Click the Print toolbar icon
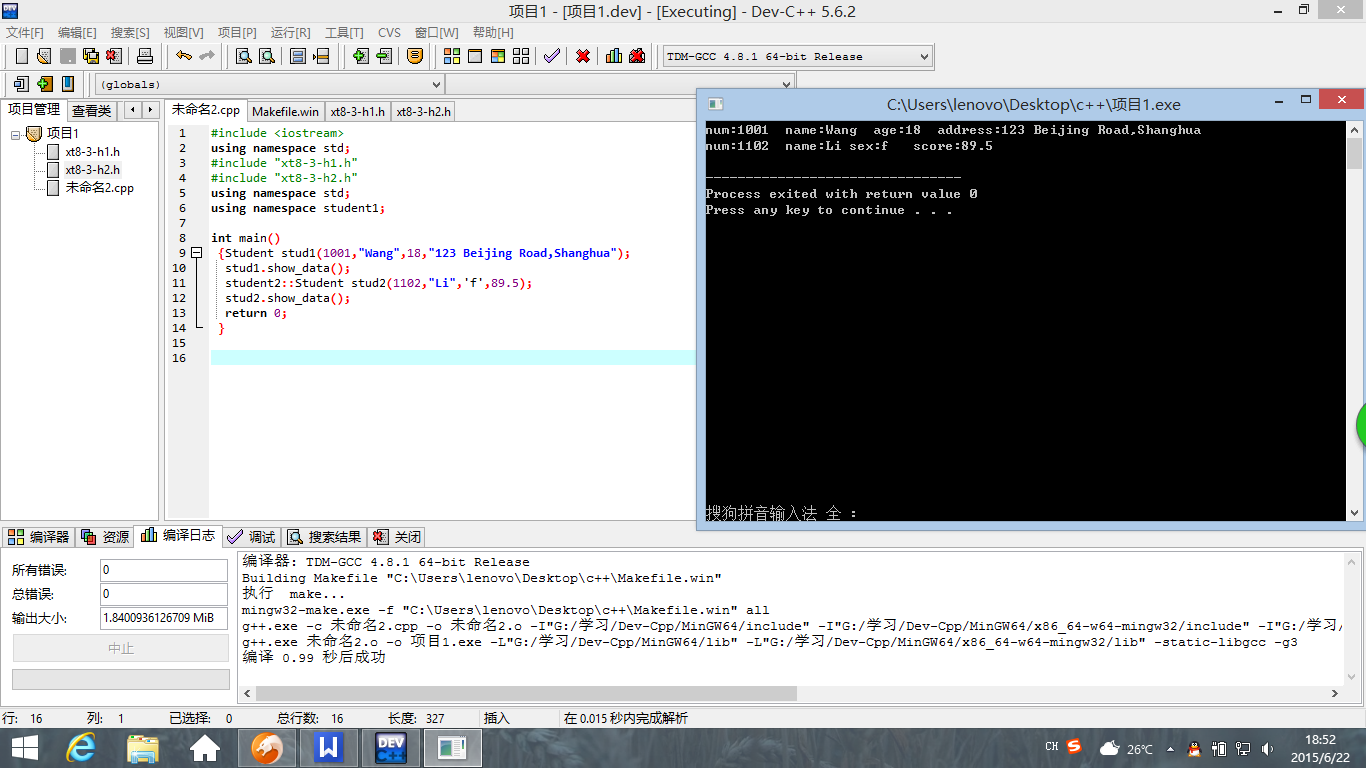The image size is (1366, 768). tap(145, 56)
